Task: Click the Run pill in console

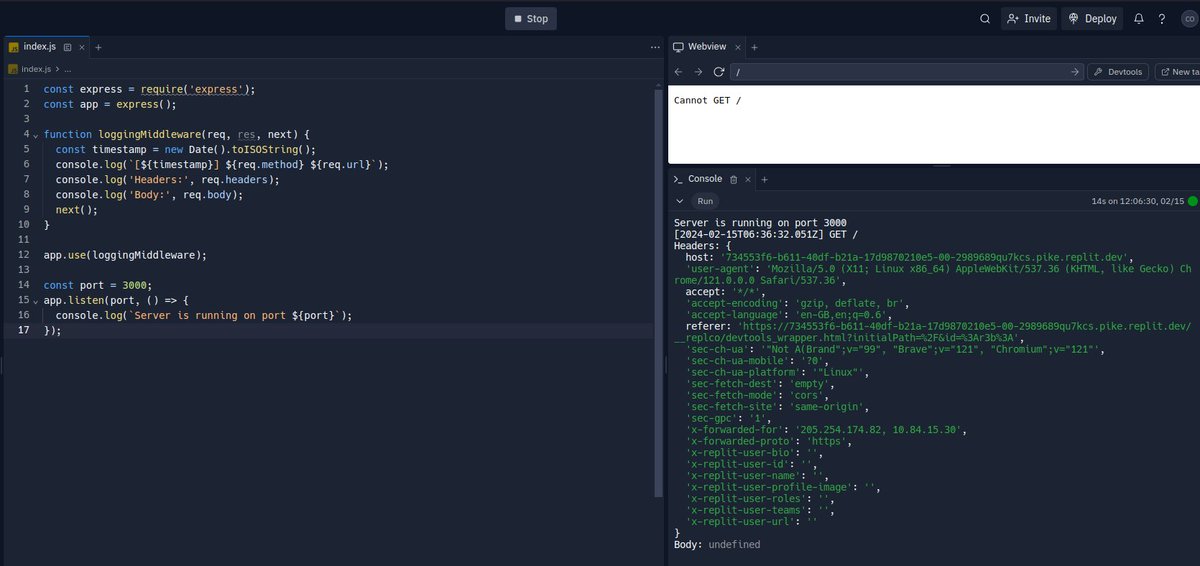Action: click(705, 201)
